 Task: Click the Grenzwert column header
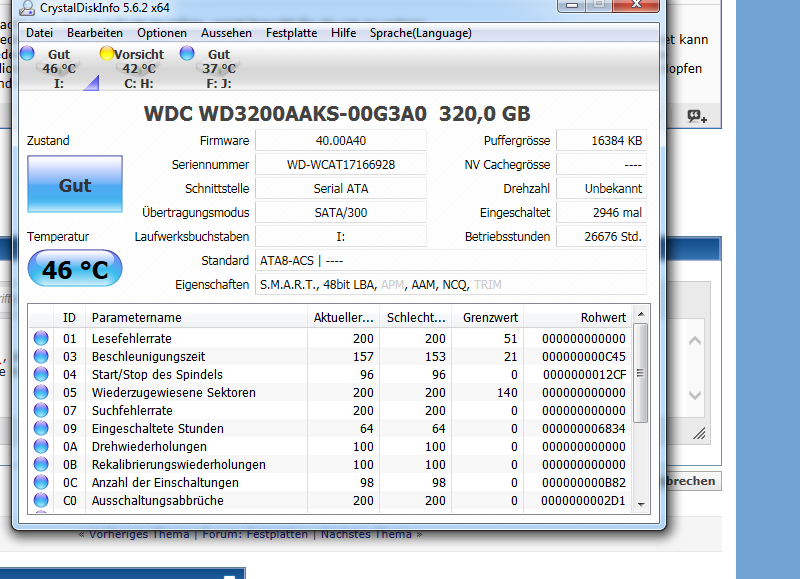(x=488, y=317)
